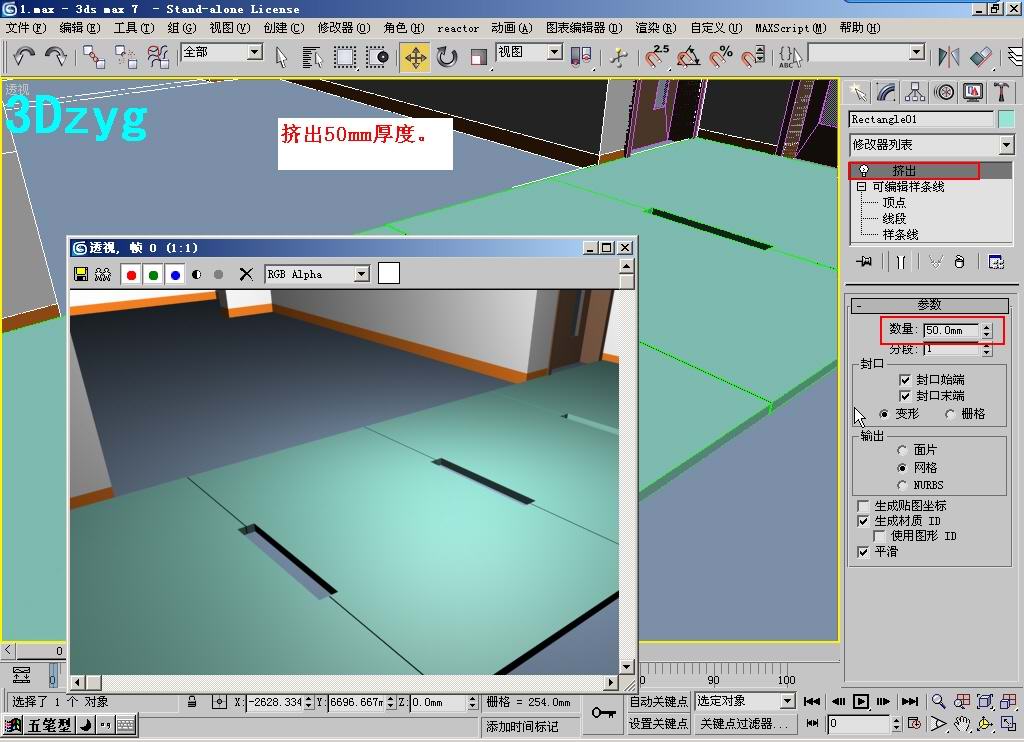Select the Unlink Selection tool
The image size is (1024, 742).
(125, 57)
